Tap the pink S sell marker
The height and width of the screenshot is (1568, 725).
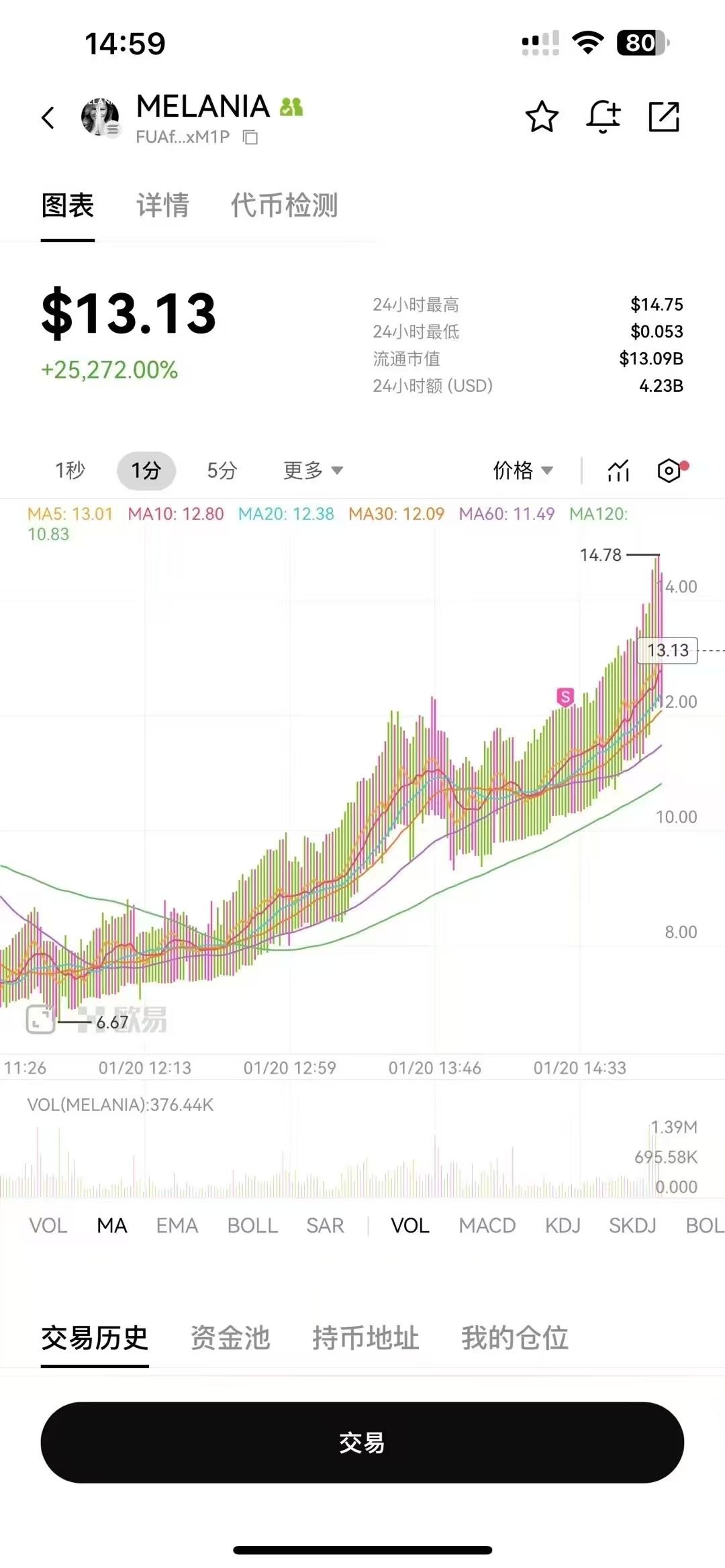[565, 697]
